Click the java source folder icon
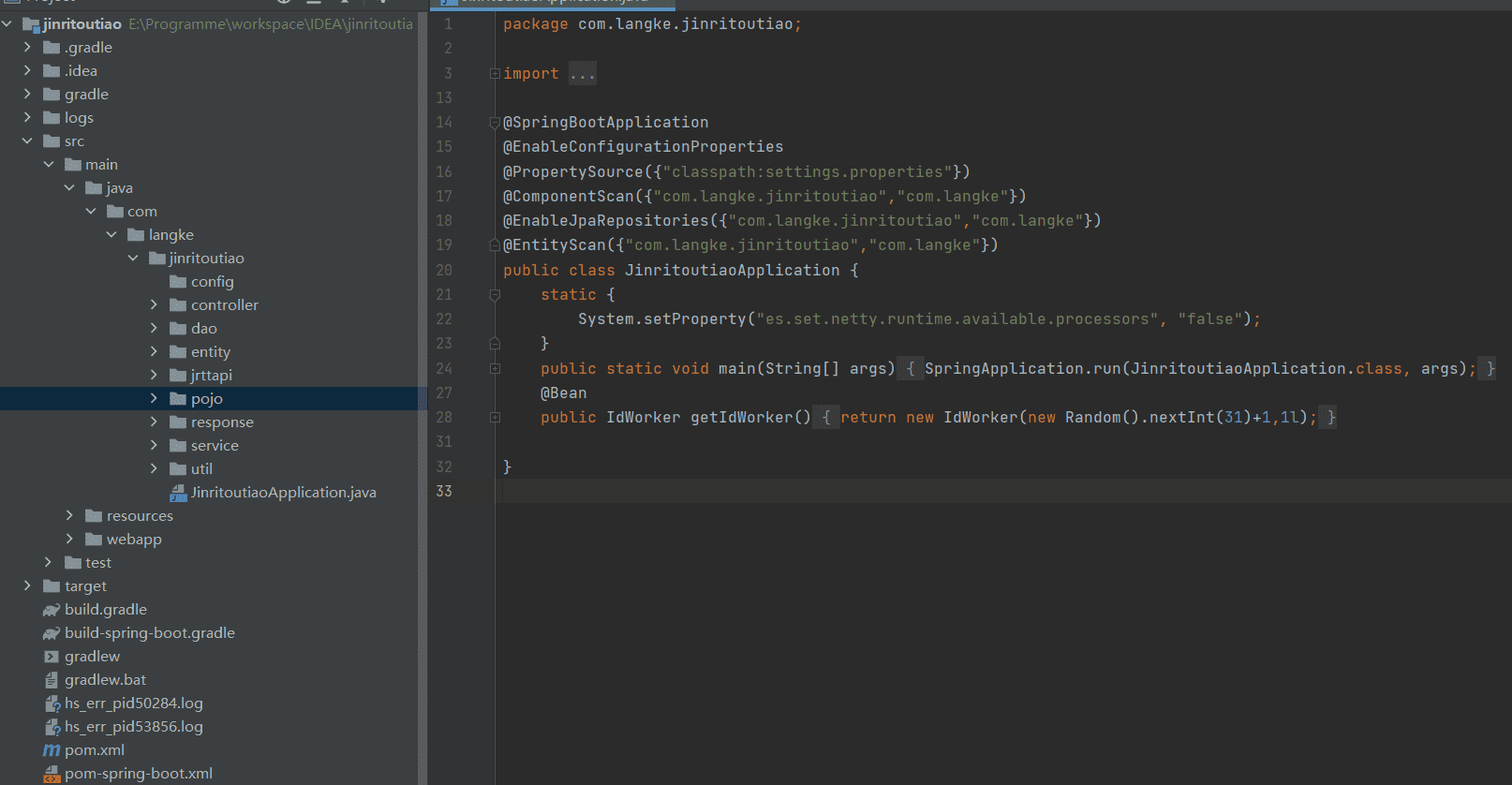Image resolution: width=1512 pixels, height=785 pixels. click(94, 188)
